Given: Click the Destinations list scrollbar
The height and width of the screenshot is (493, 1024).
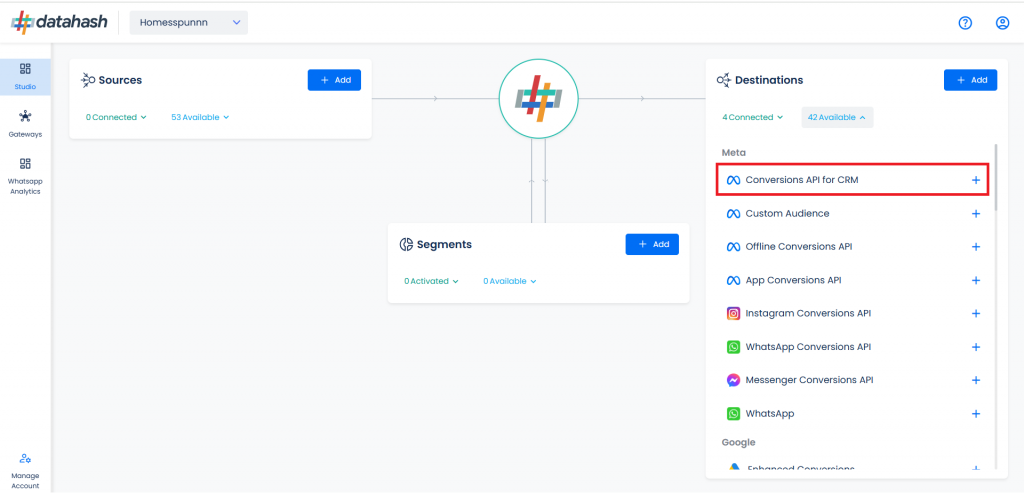Looking at the screenshot, I should [x=995, y=177].
